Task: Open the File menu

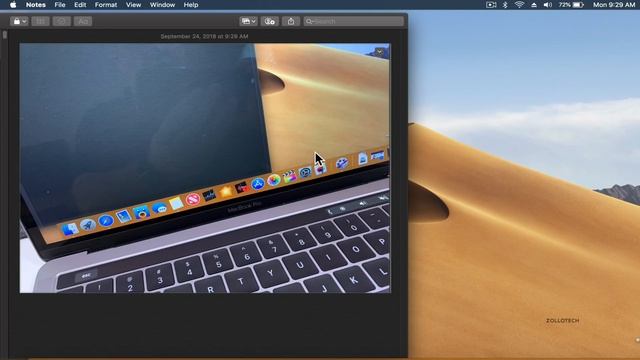Action: click(60, 5)
